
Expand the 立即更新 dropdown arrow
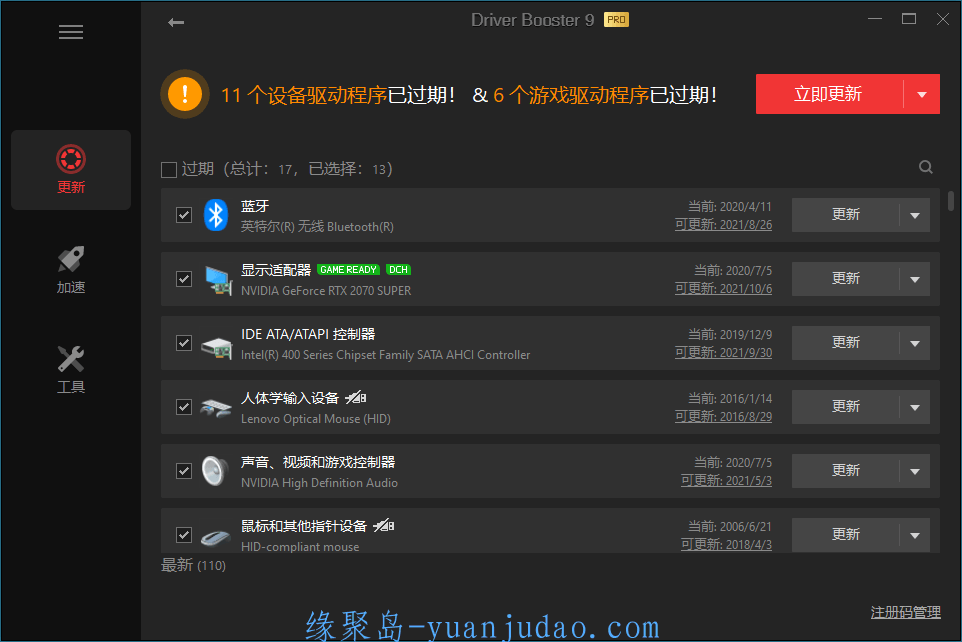pos(922,95)
